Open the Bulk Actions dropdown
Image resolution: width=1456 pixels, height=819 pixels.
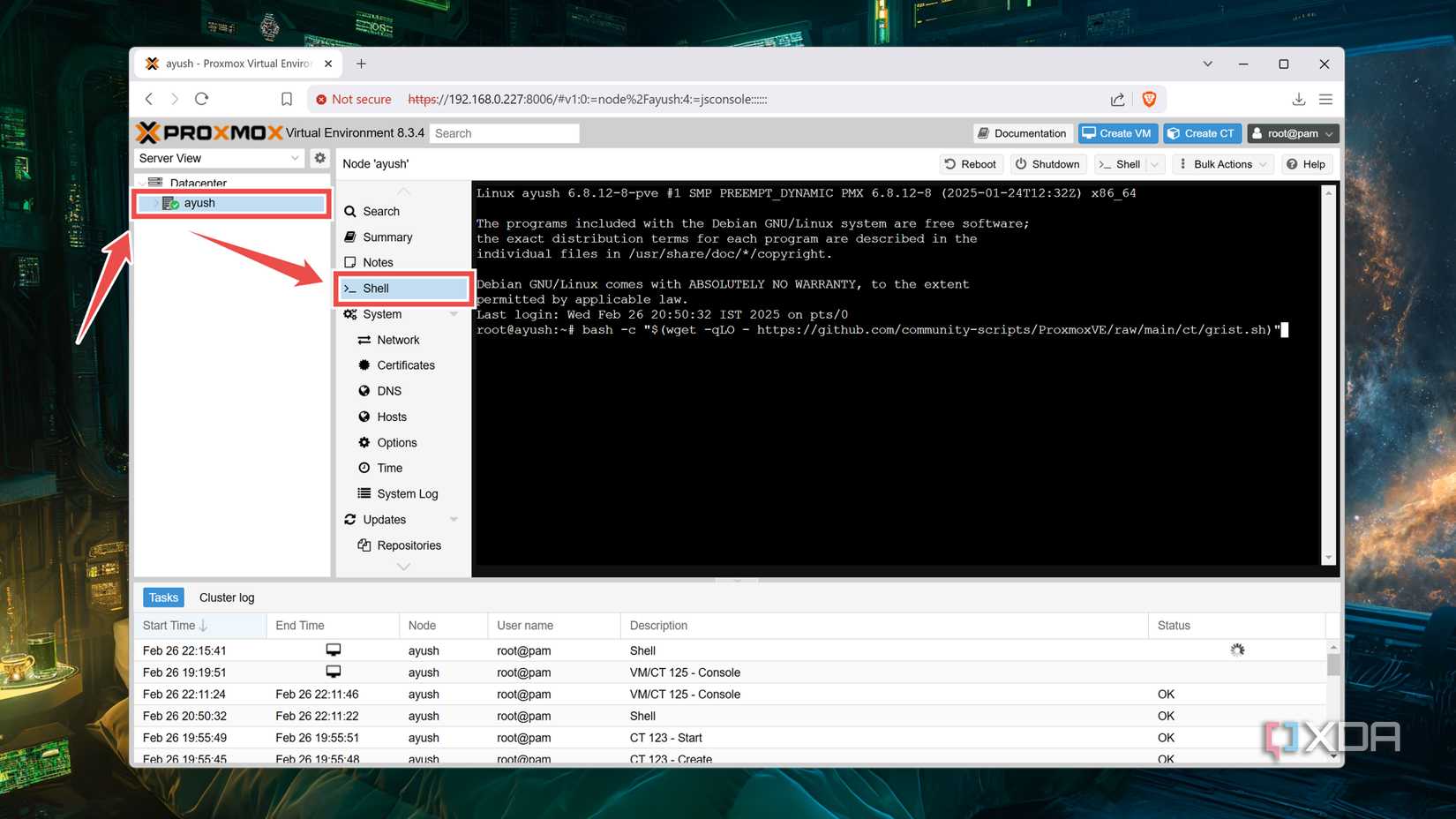point(1222,163)
